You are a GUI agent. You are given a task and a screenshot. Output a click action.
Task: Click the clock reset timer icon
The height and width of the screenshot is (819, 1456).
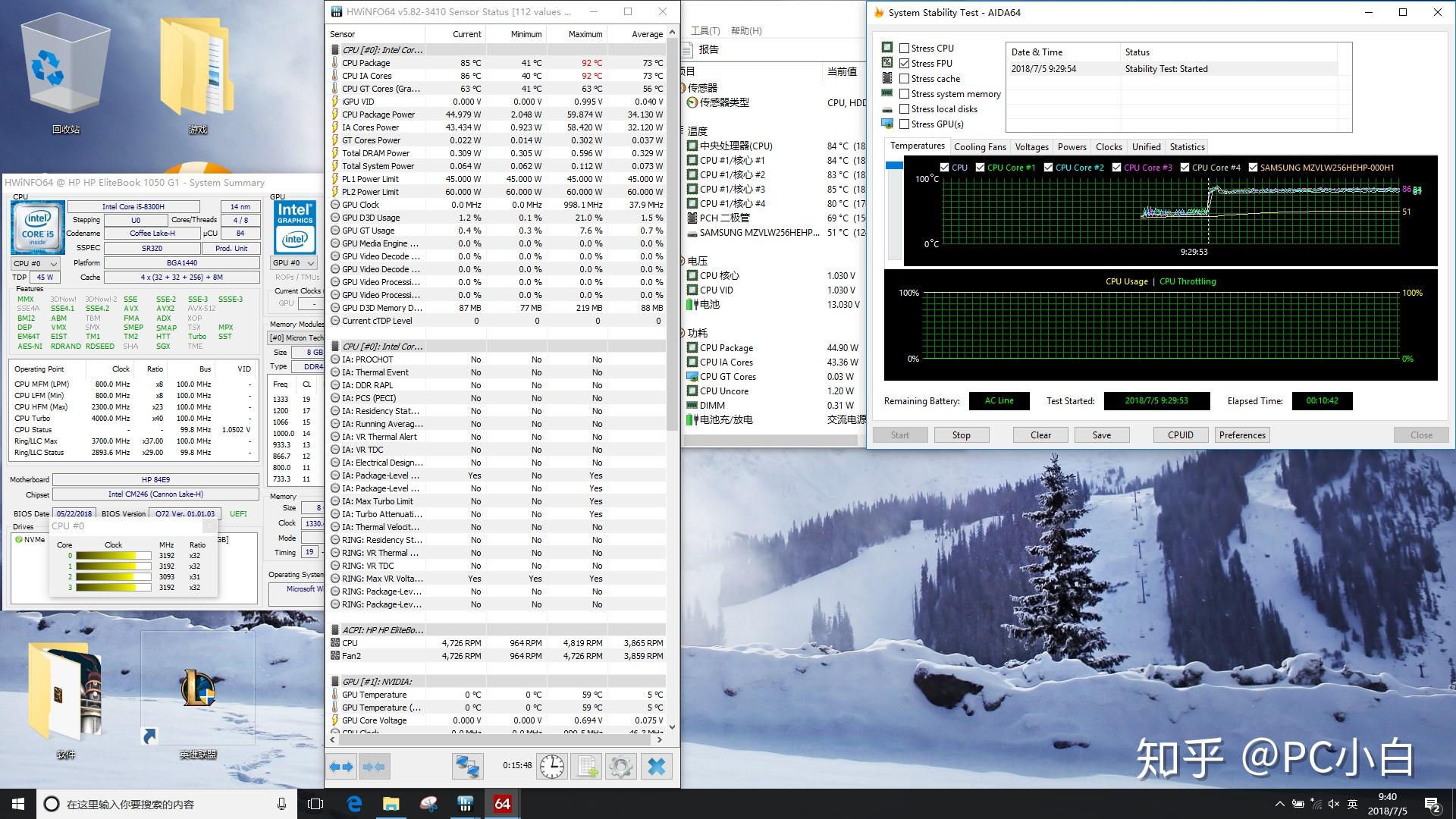coord(552,767)
